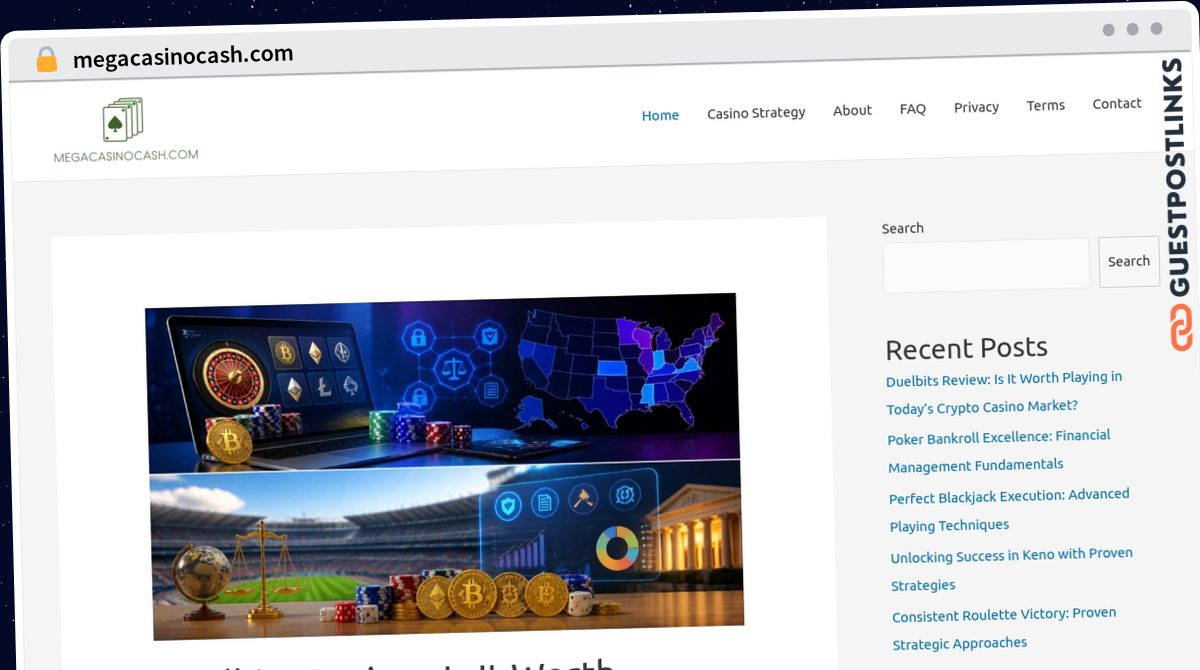Click the MEGACASINOCASH.COM playing cards logo

pos(126,130)
